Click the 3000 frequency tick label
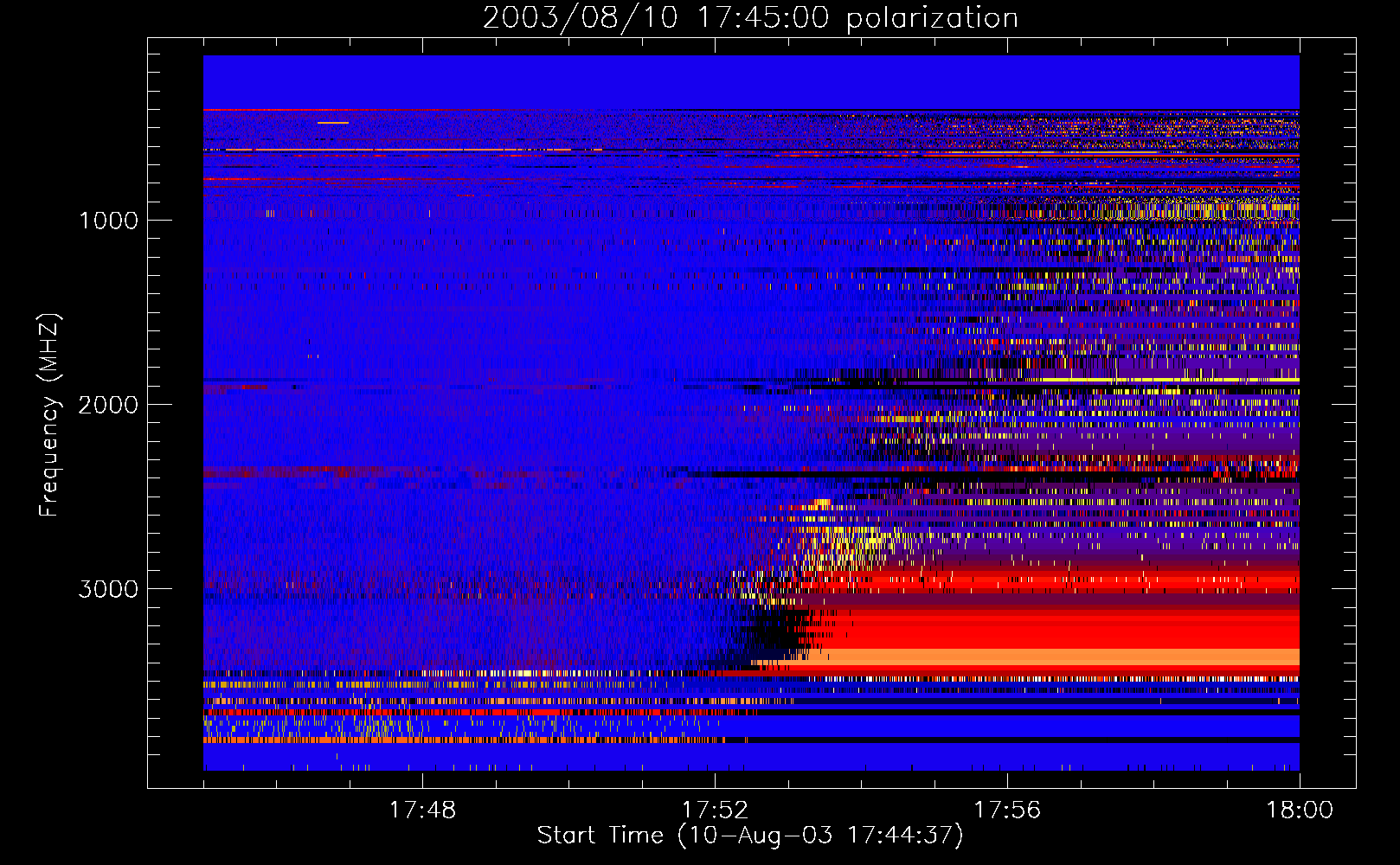 pyautogui.click(x=108, y=589)
